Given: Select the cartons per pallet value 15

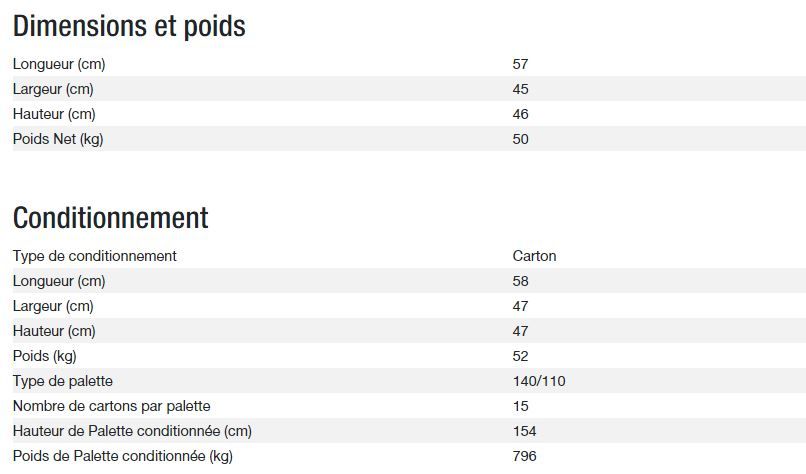Looking at the screenshot, I should pyautogui.click(x=520, y=406).
